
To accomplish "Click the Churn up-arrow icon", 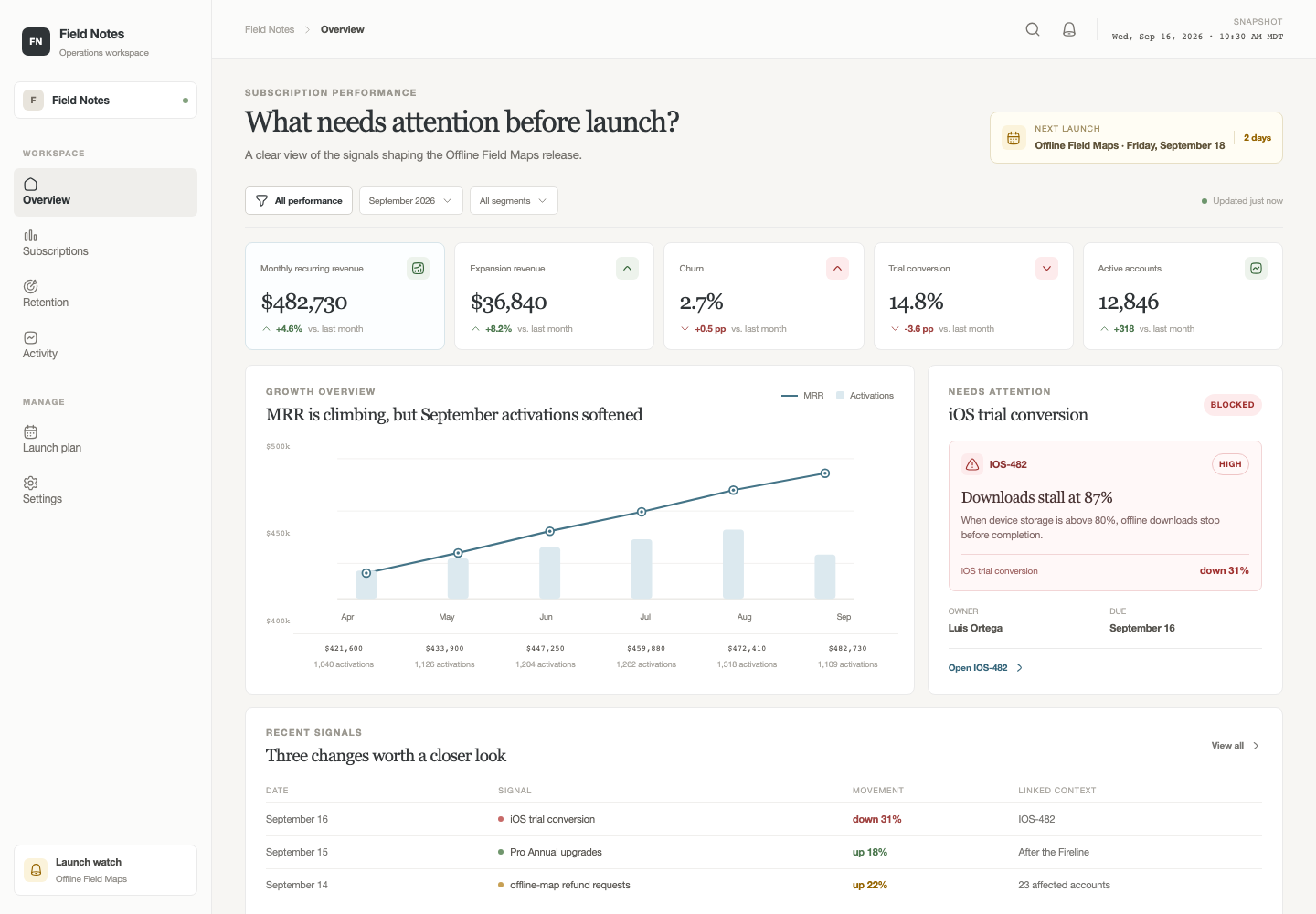I will 837,268.
